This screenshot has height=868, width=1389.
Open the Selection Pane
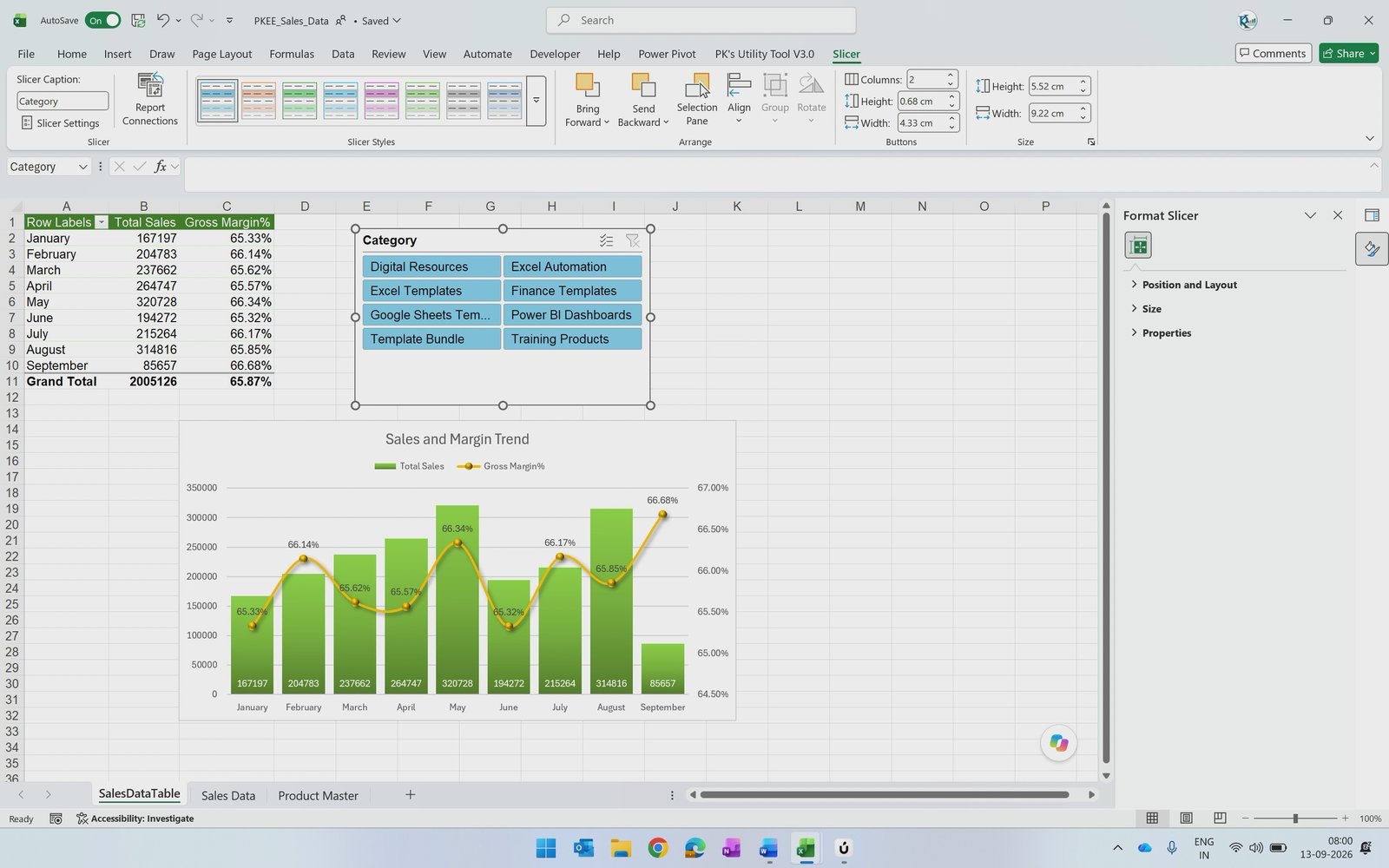[x=697, y=100]
